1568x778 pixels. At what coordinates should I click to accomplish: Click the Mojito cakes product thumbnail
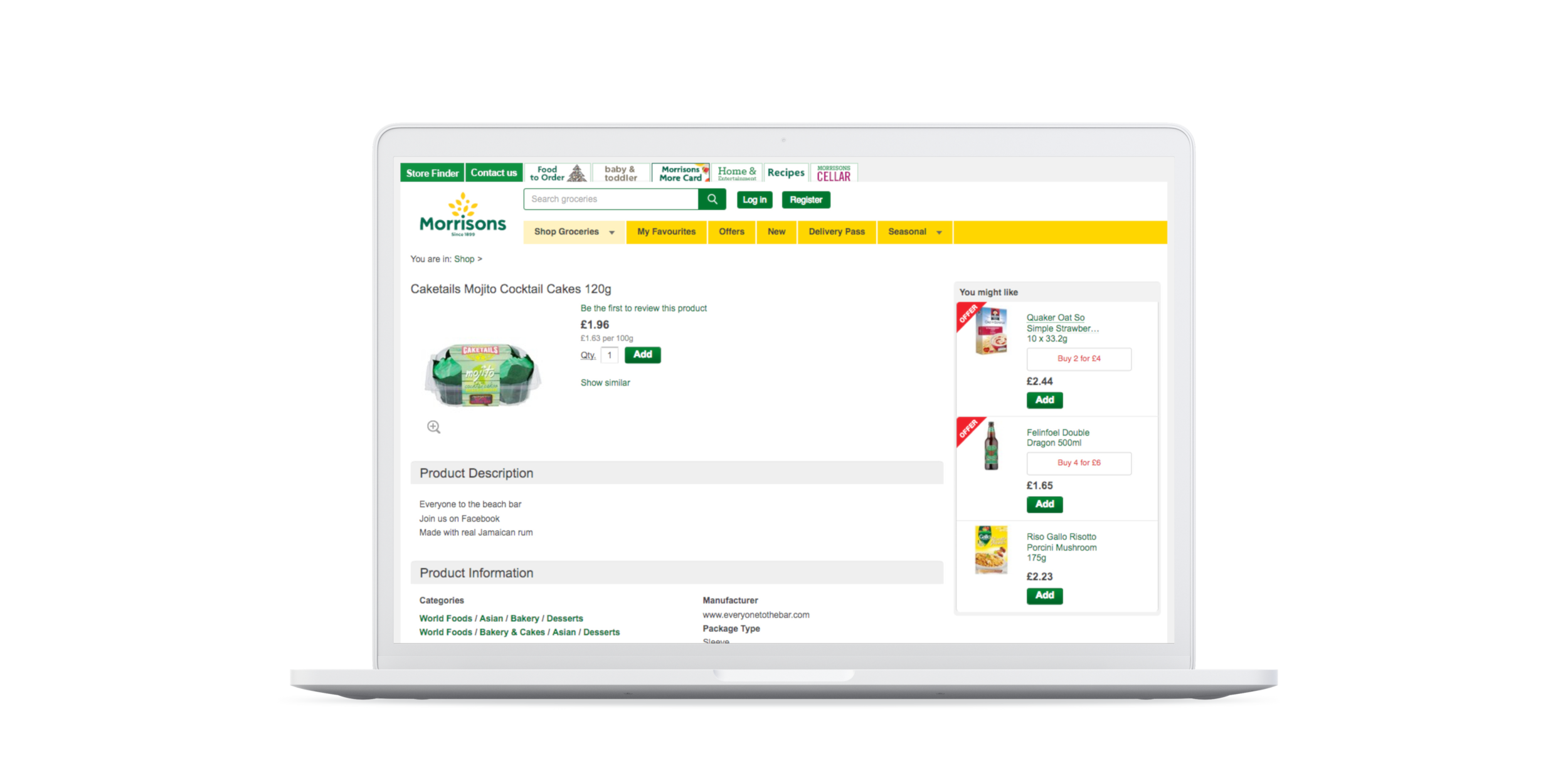tap(482, 374)
